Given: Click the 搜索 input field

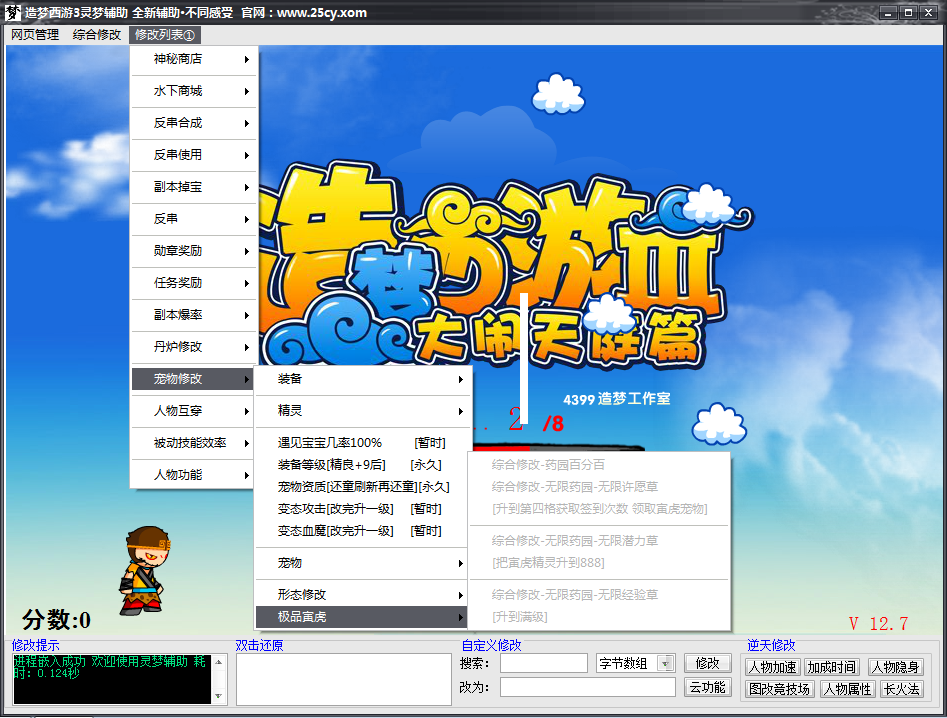Looking at the screenshot, I should [544, 664].
